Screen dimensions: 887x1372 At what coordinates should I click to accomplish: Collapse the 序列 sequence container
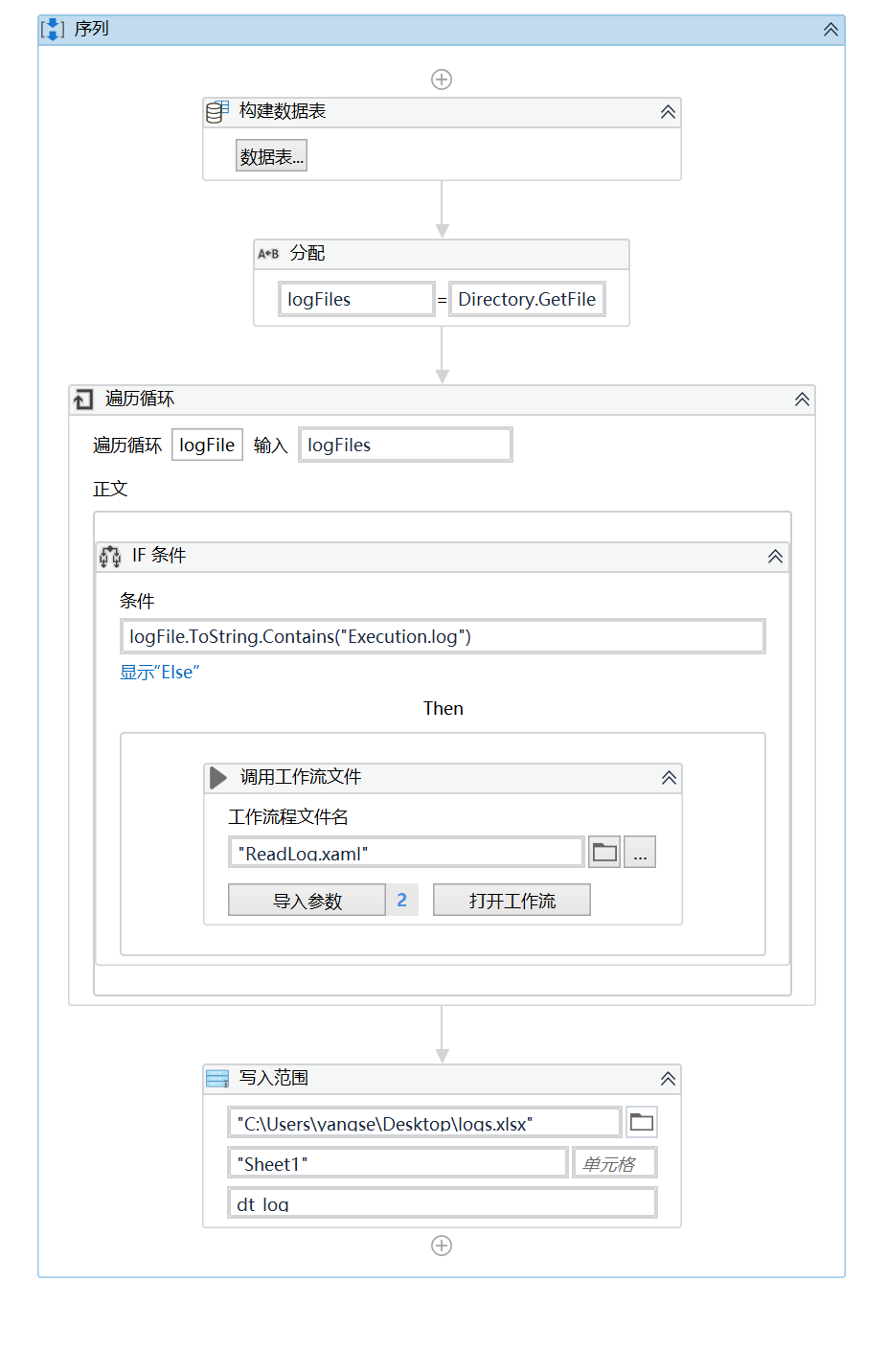[830, 30]
